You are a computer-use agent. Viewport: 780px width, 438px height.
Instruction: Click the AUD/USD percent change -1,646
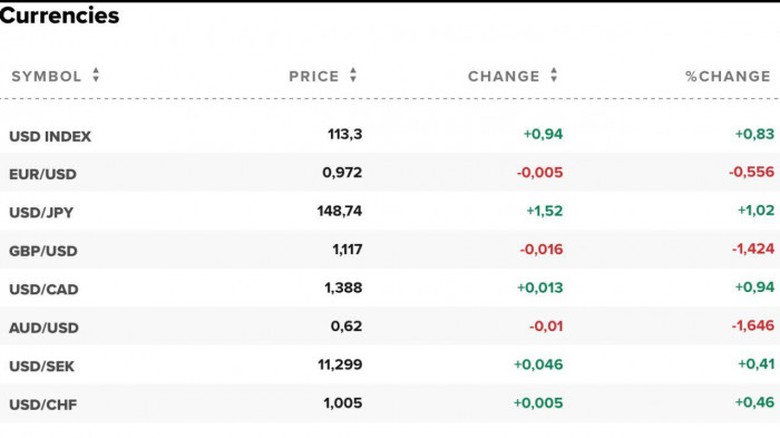[x=752, y=326]
